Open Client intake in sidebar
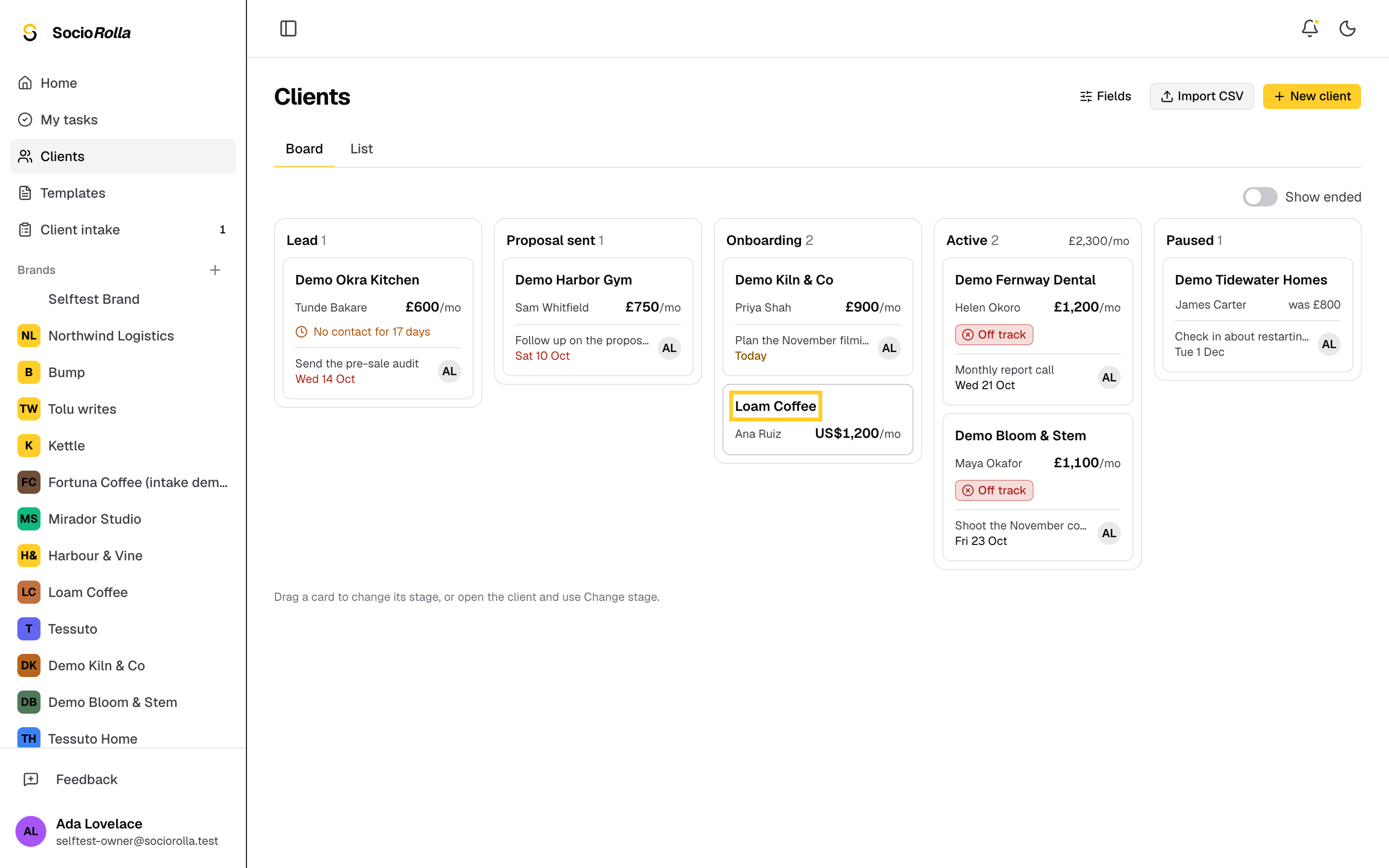1389x868 pixels. (123, 230)
